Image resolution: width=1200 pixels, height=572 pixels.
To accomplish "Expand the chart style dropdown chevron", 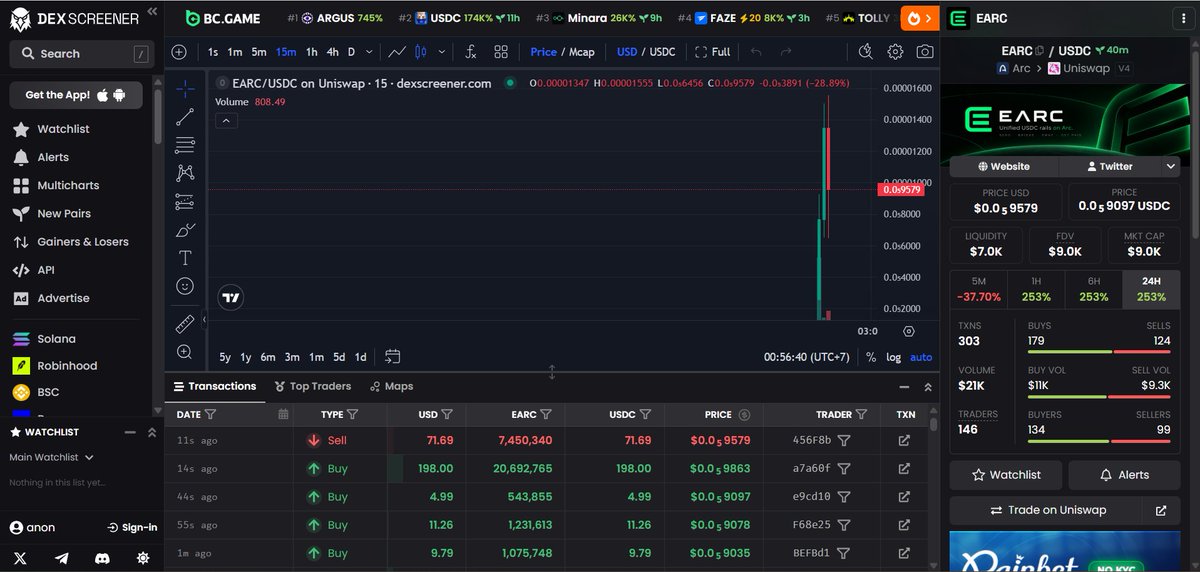I will [440, 52].
